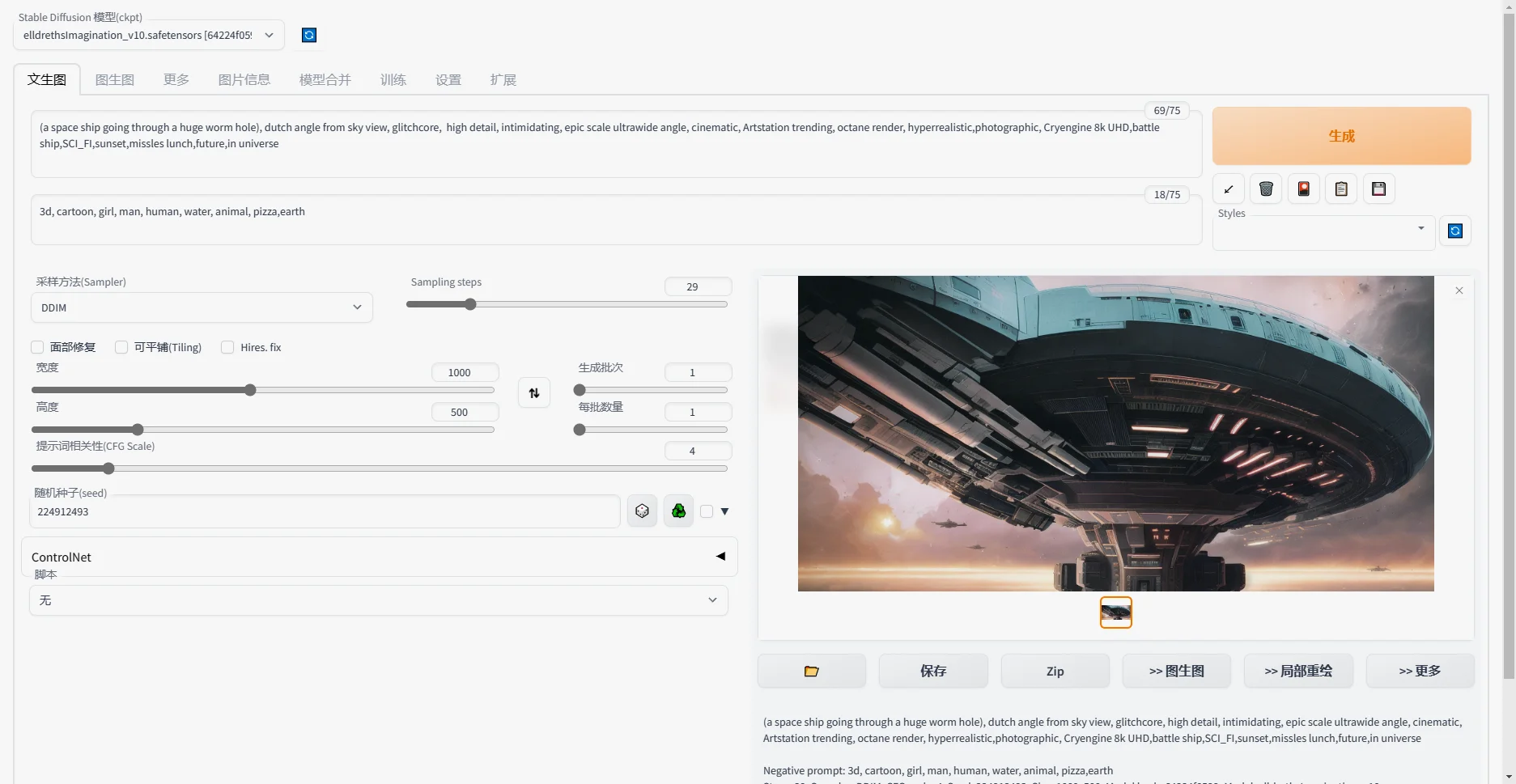Open the 扩展 extensions tab
This screenshot has height=784, width=1516.
tap(503, 79)
